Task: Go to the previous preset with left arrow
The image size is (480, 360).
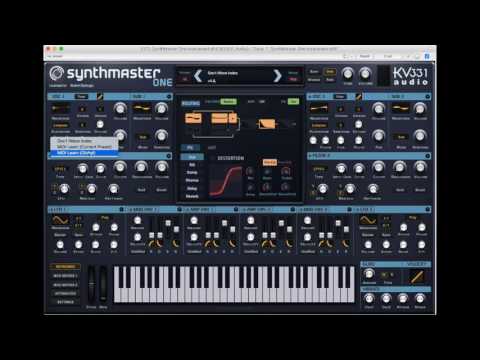Action: pyautogui.click(x=198, y=76)
